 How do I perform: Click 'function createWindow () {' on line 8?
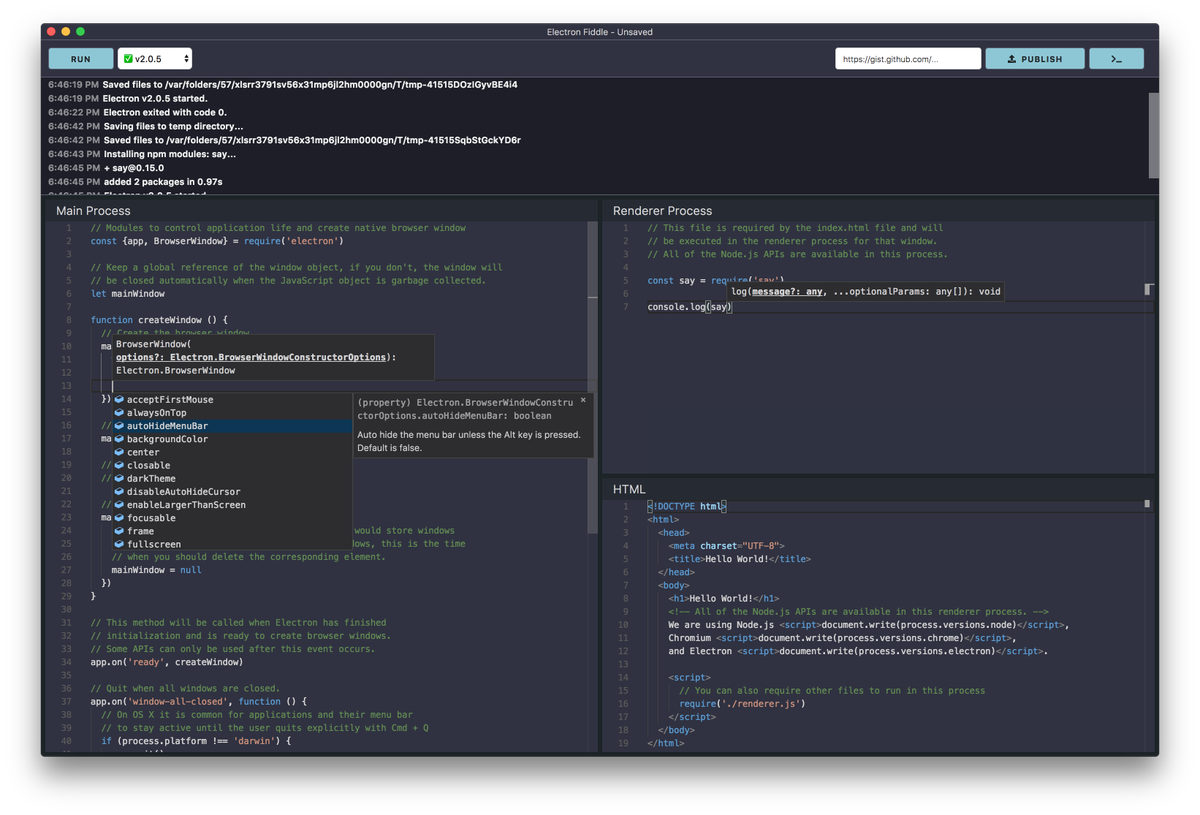(x=159, y=320)
